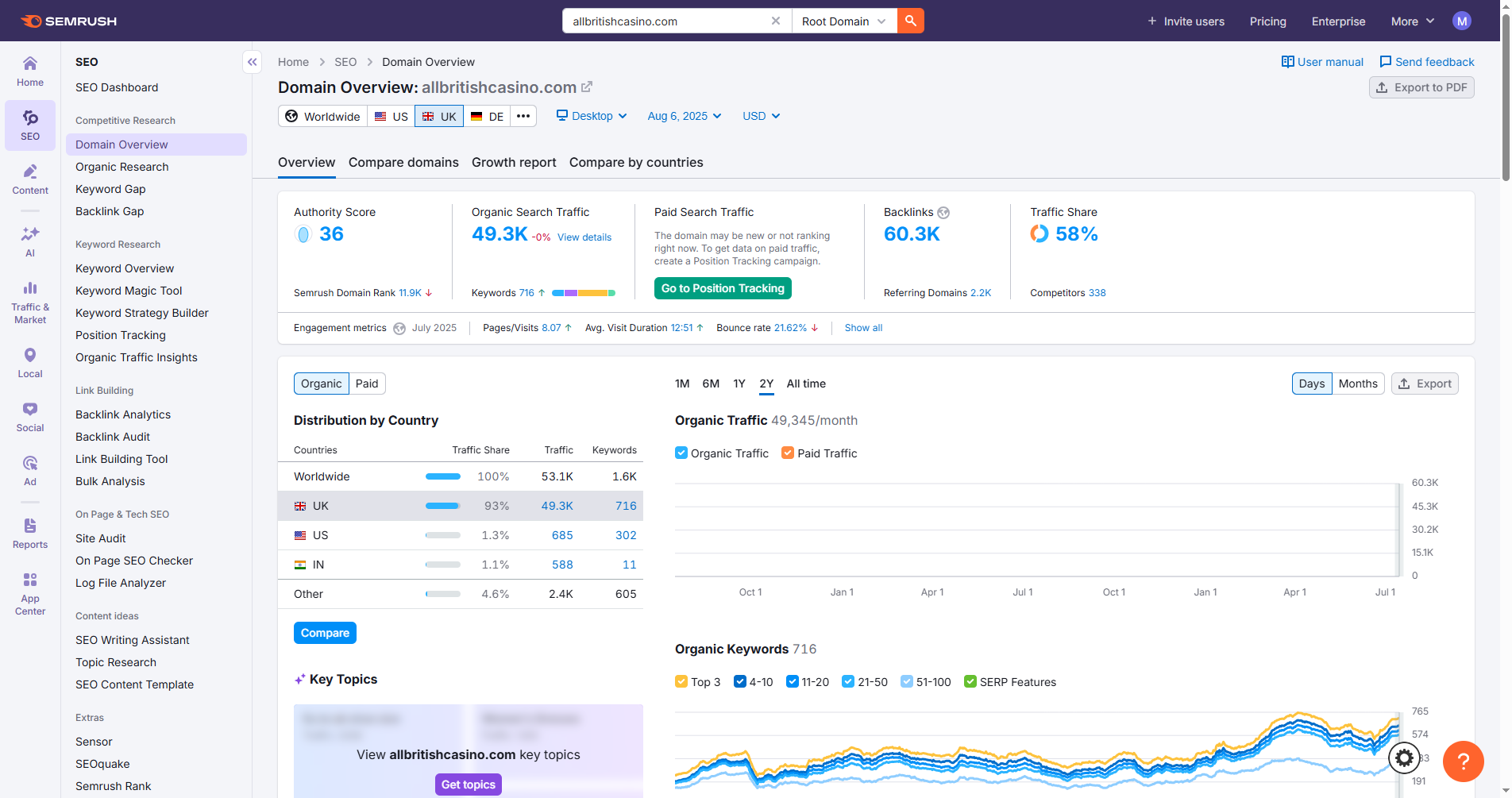Expand the Desktop device dropdown
The width and height of the screenshot is (1512, 798).
pos(592,116)
